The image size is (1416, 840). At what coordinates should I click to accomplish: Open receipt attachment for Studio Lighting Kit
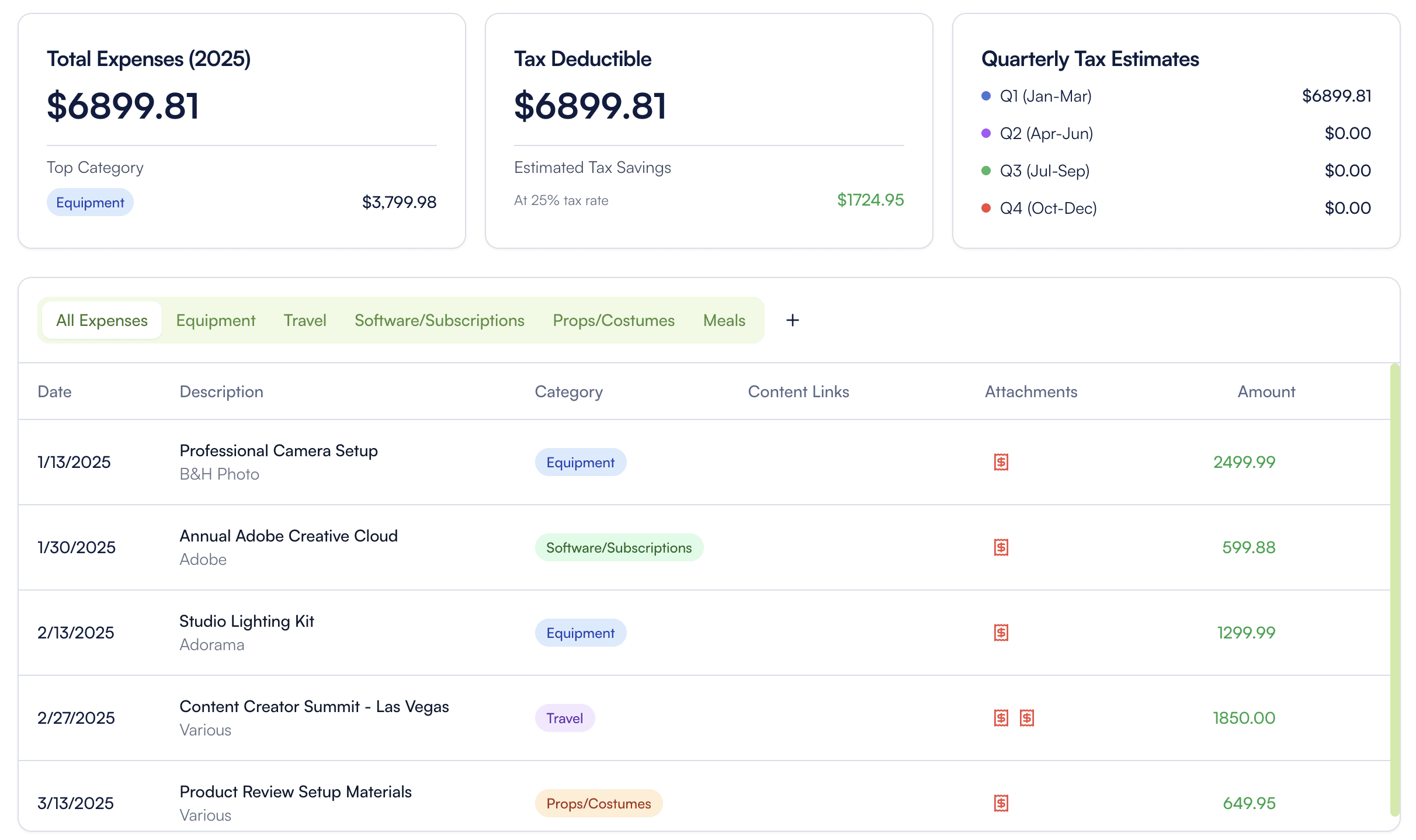click(1001, 633)
